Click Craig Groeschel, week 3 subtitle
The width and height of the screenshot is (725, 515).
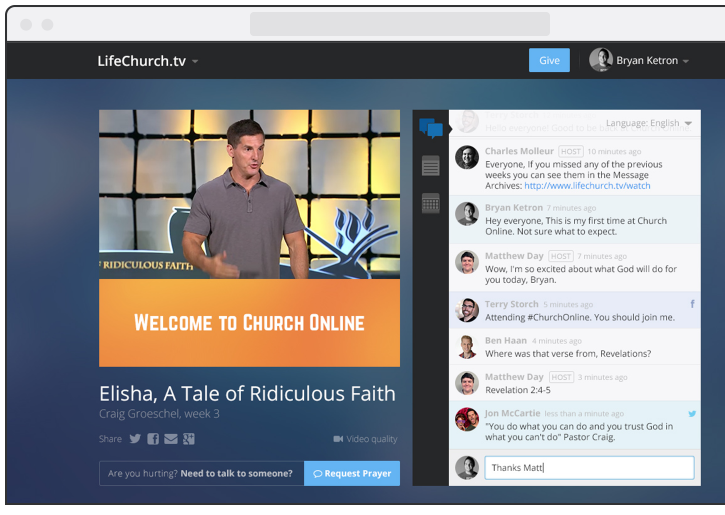click(x=159, y=414)
